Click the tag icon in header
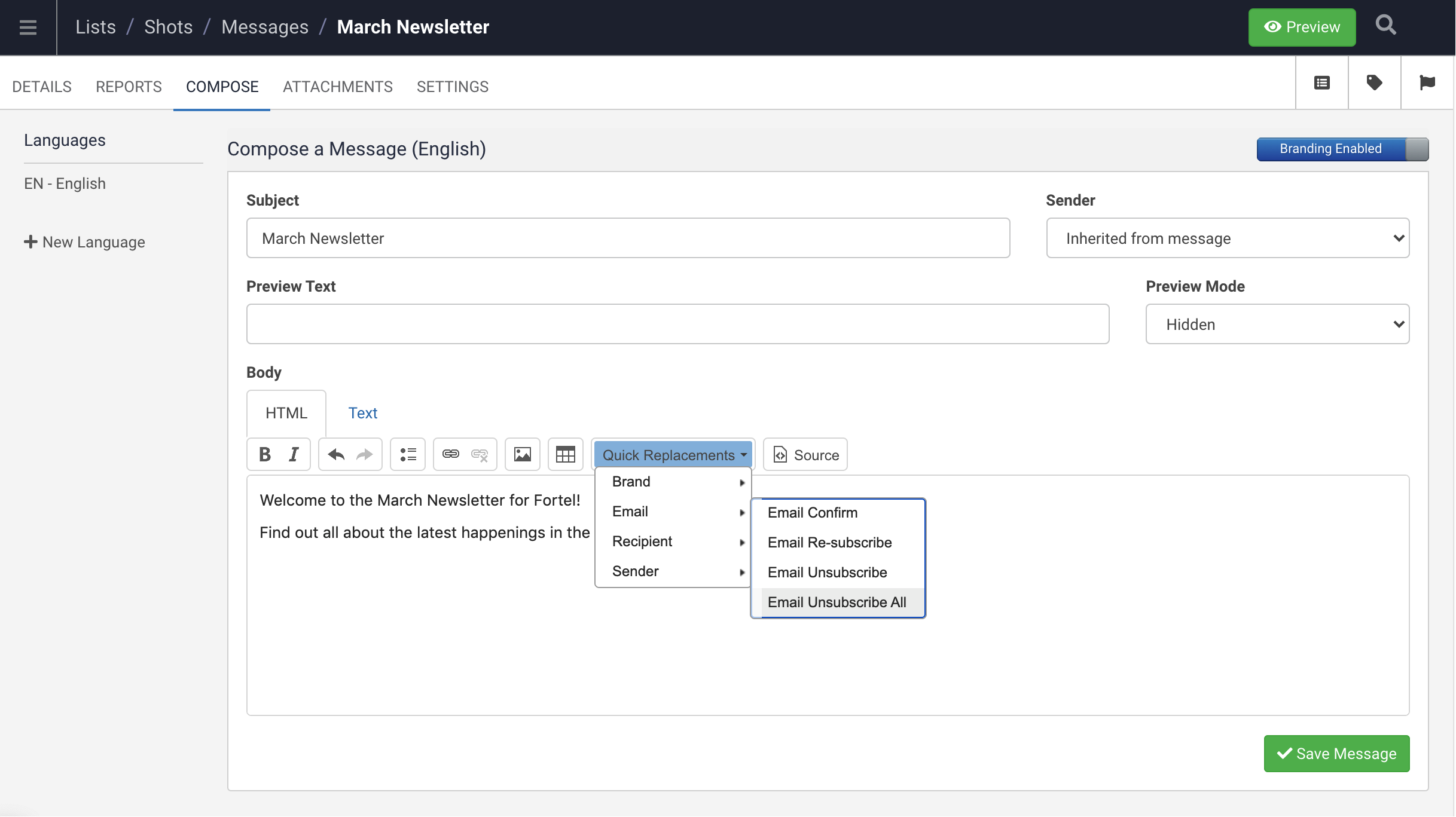Screen dimensions: 1456x817 pos(1374,82)
